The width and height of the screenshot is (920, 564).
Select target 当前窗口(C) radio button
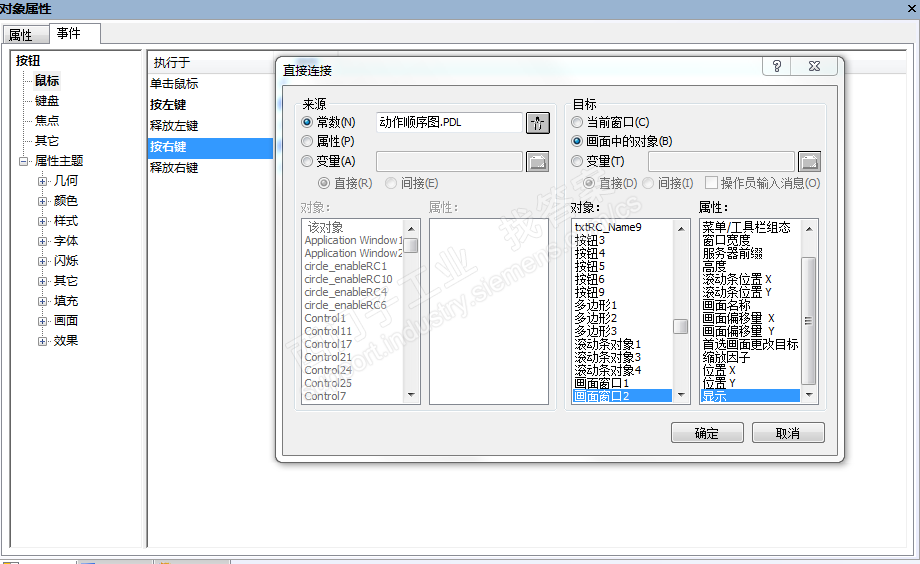(577, 122)
